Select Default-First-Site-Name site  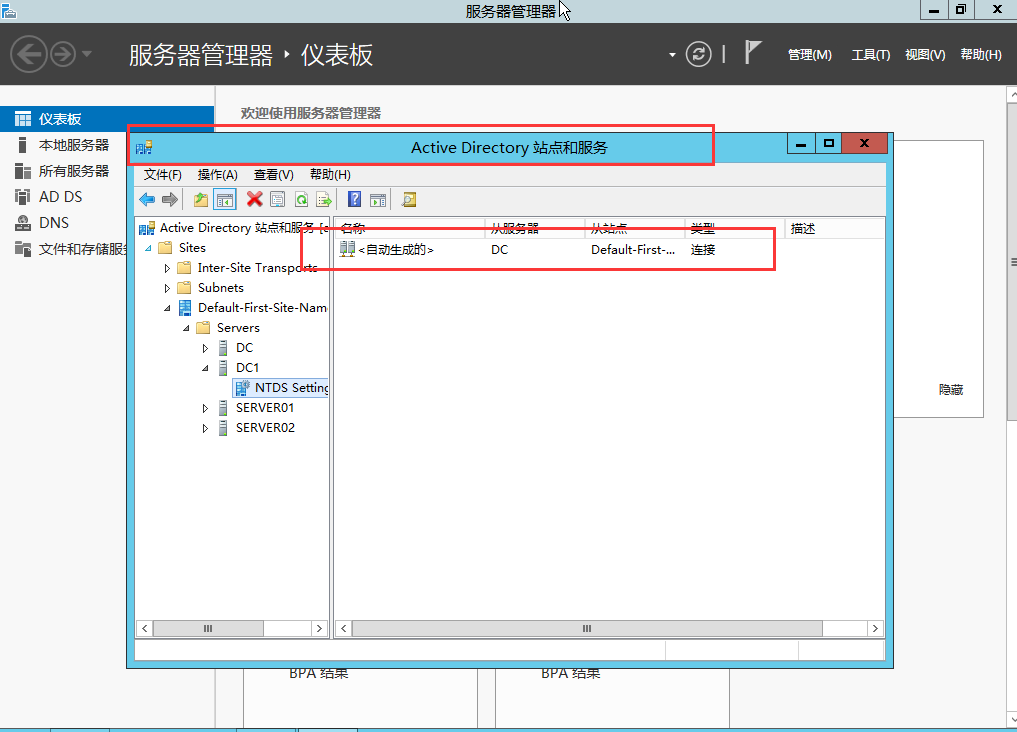(252, 308)
